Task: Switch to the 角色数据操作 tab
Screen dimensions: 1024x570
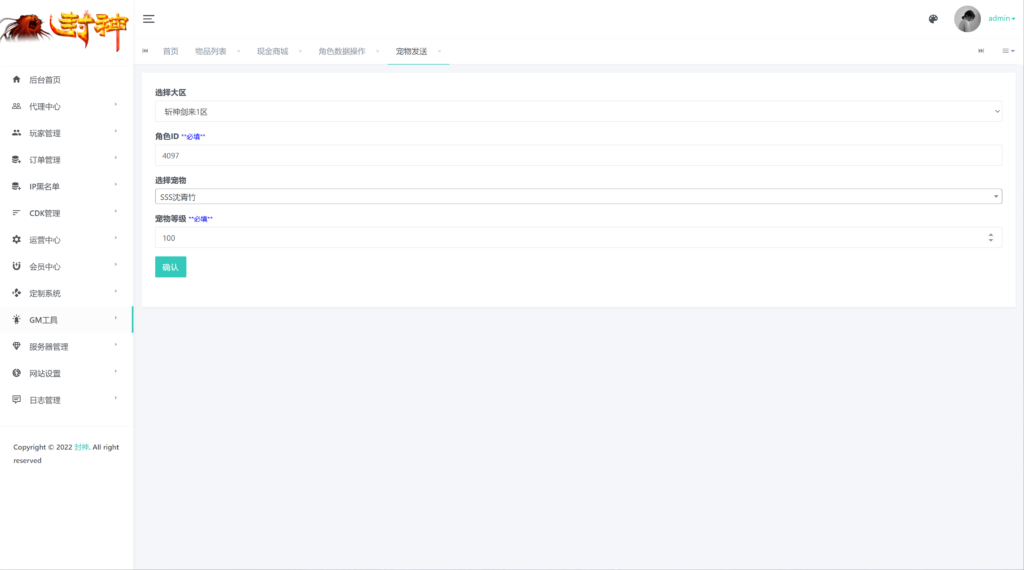Action: coord(341,51)
